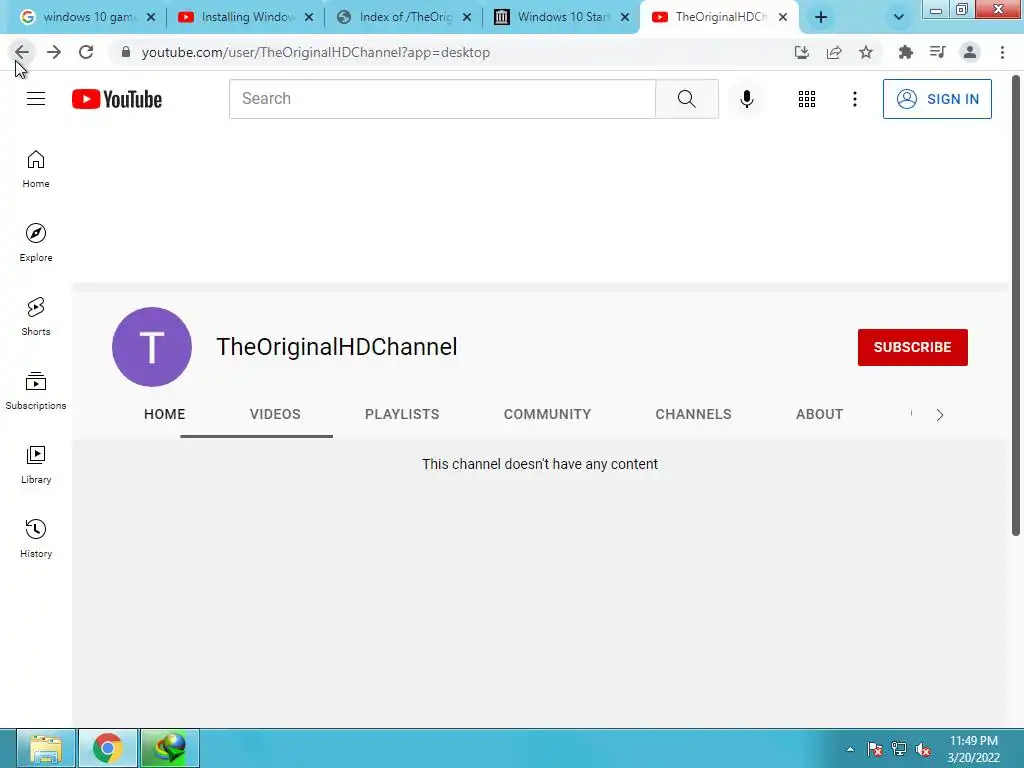This screenshot has height=768, width=1024.
Task: Switch to the ABOUT channel tab
Action: click(x=820, y=414)
